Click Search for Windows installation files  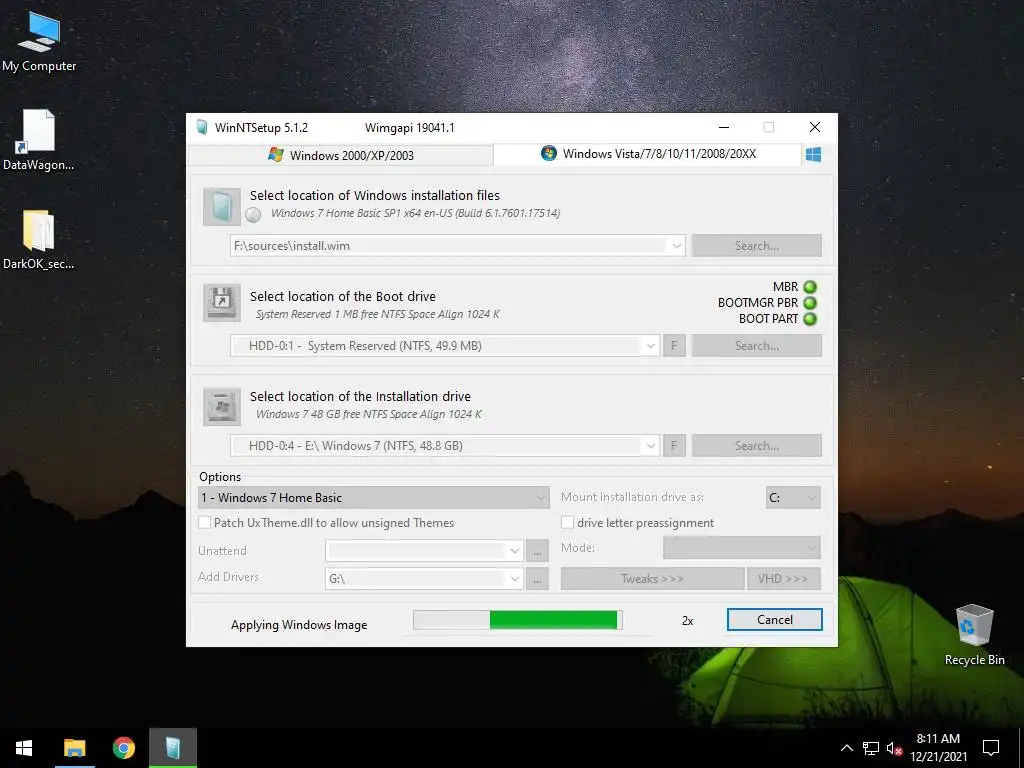757,246
